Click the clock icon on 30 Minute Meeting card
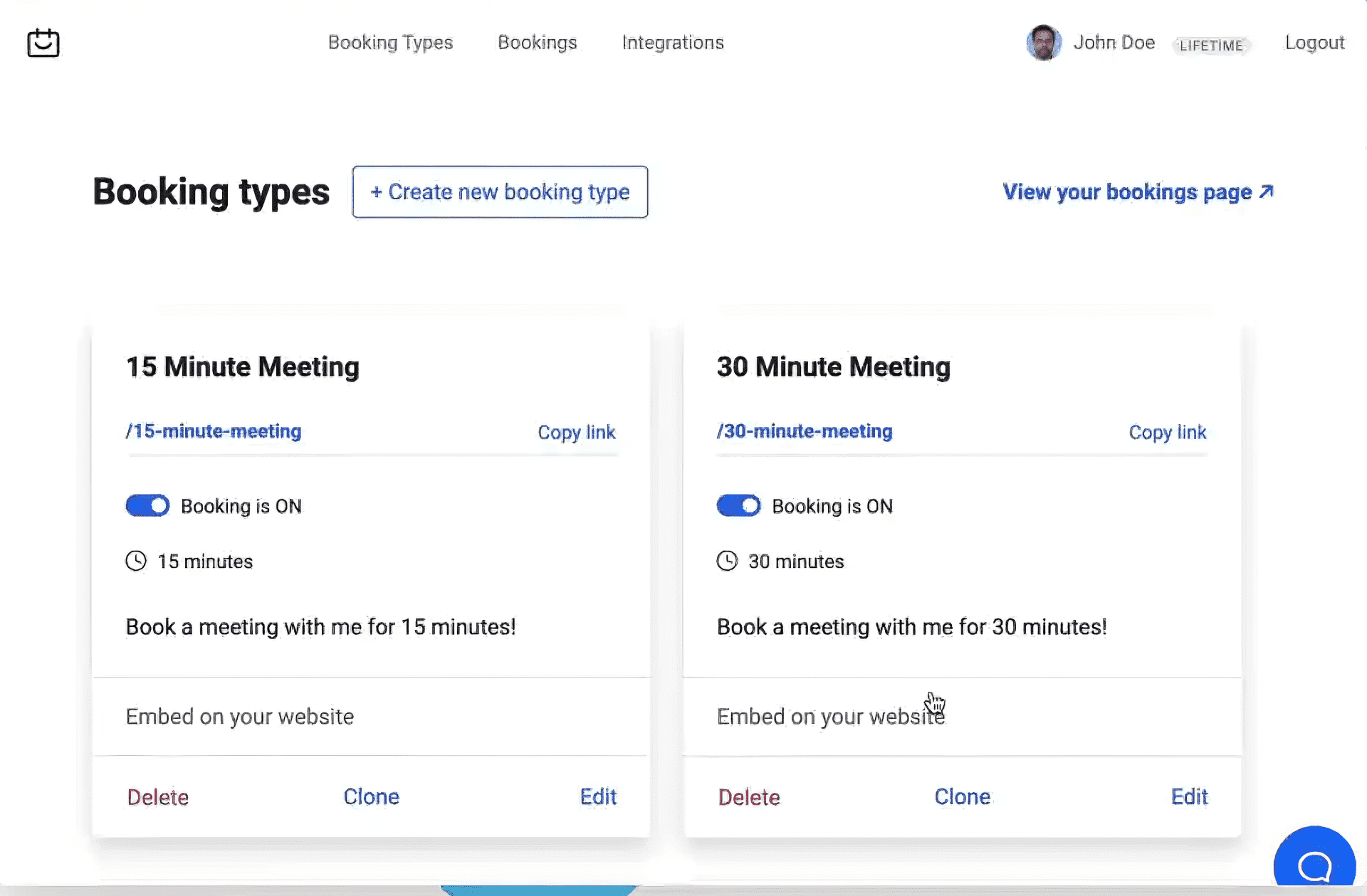This screenshot has height=896, width=1367. 727,561
